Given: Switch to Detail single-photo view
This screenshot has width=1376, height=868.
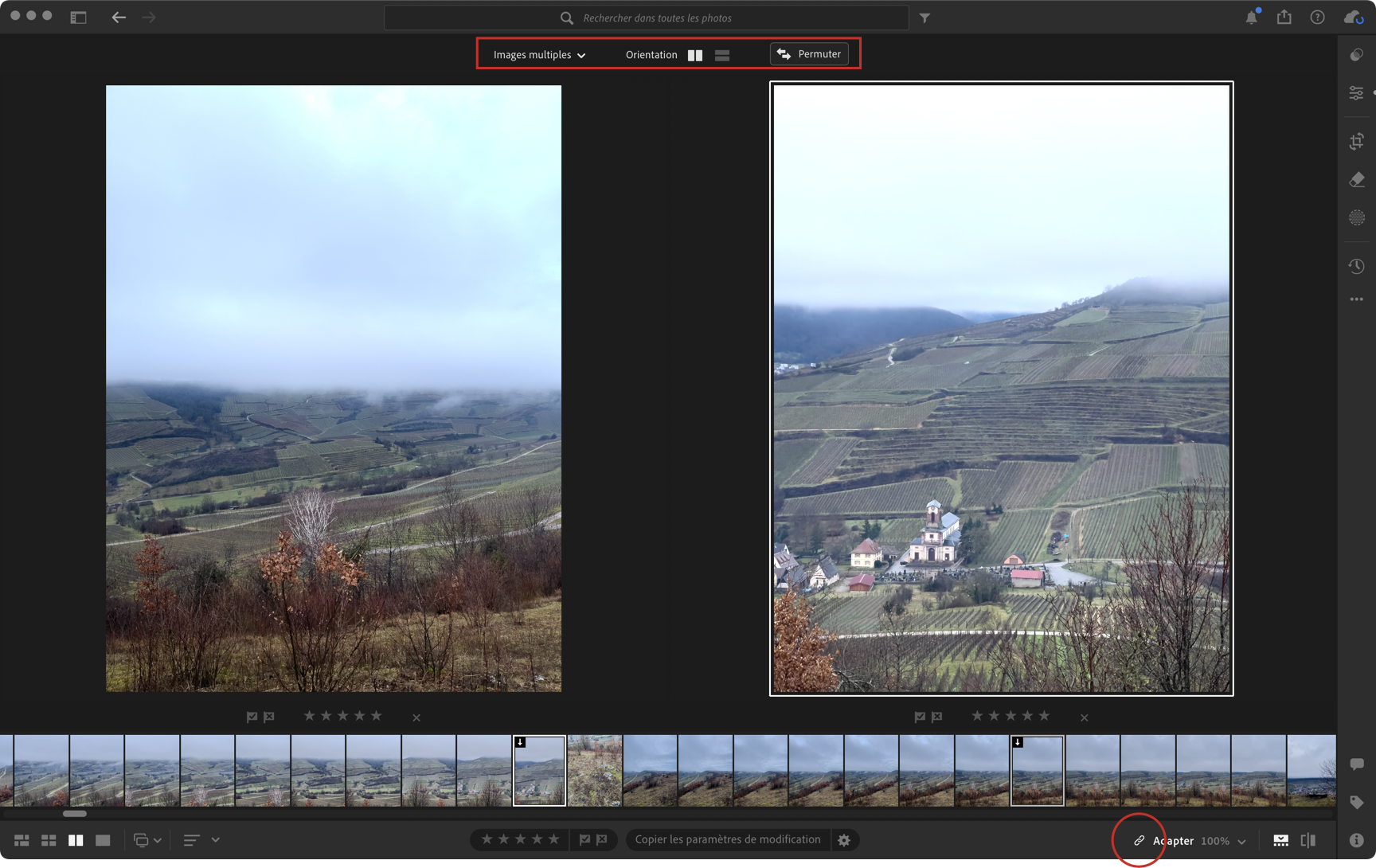Looking at the screenshot, I should (x=103, y=840).
